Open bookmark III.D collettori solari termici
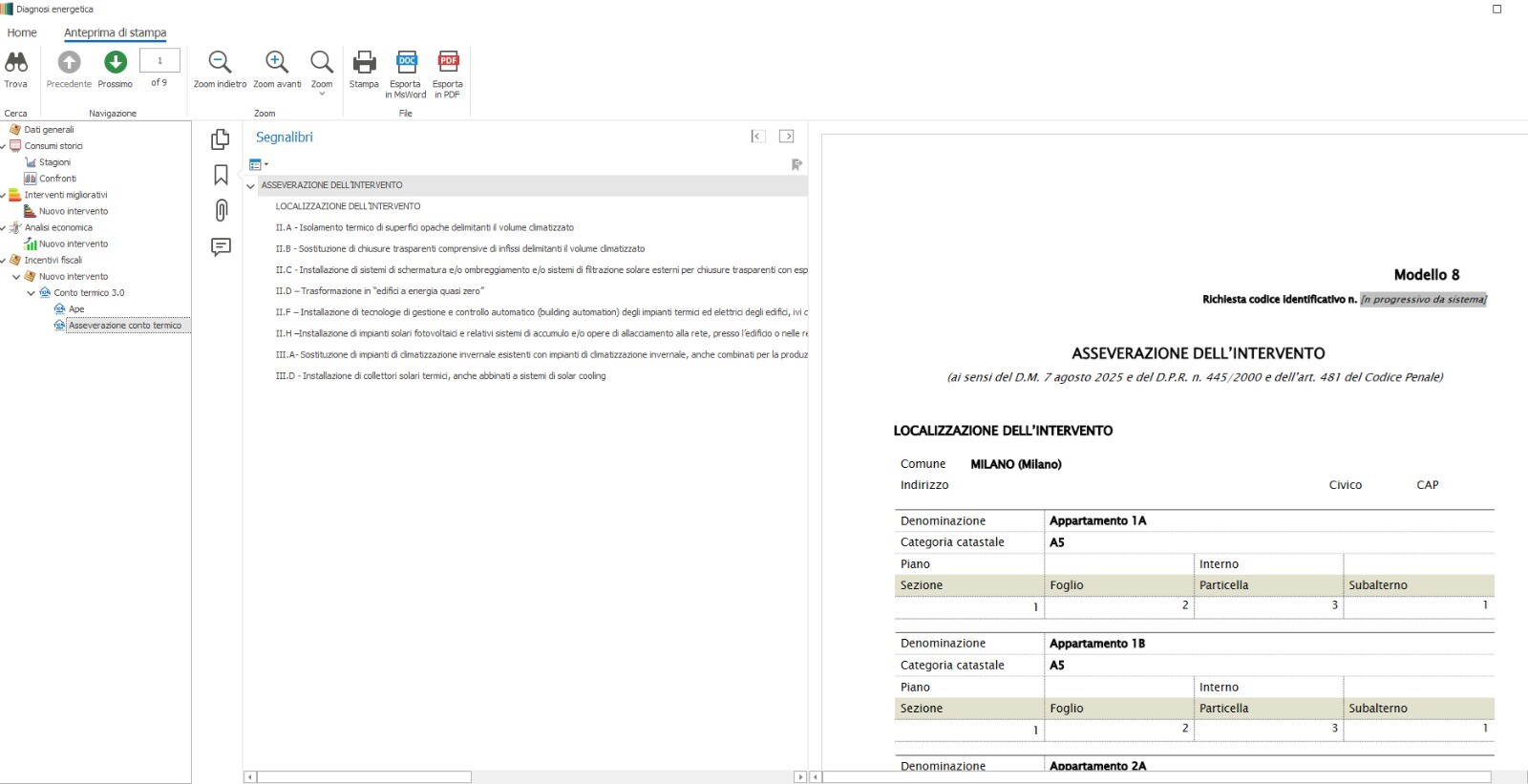 tap(440, 376)
